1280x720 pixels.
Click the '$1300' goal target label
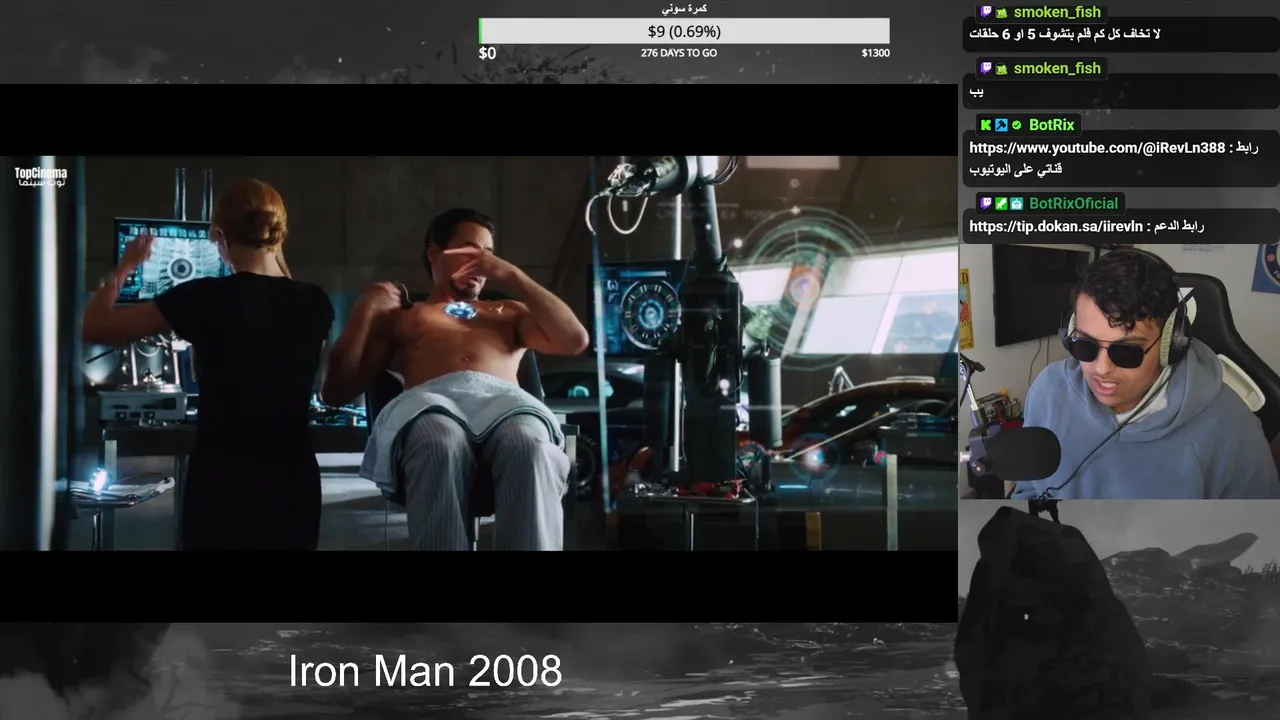coord(875,53)
